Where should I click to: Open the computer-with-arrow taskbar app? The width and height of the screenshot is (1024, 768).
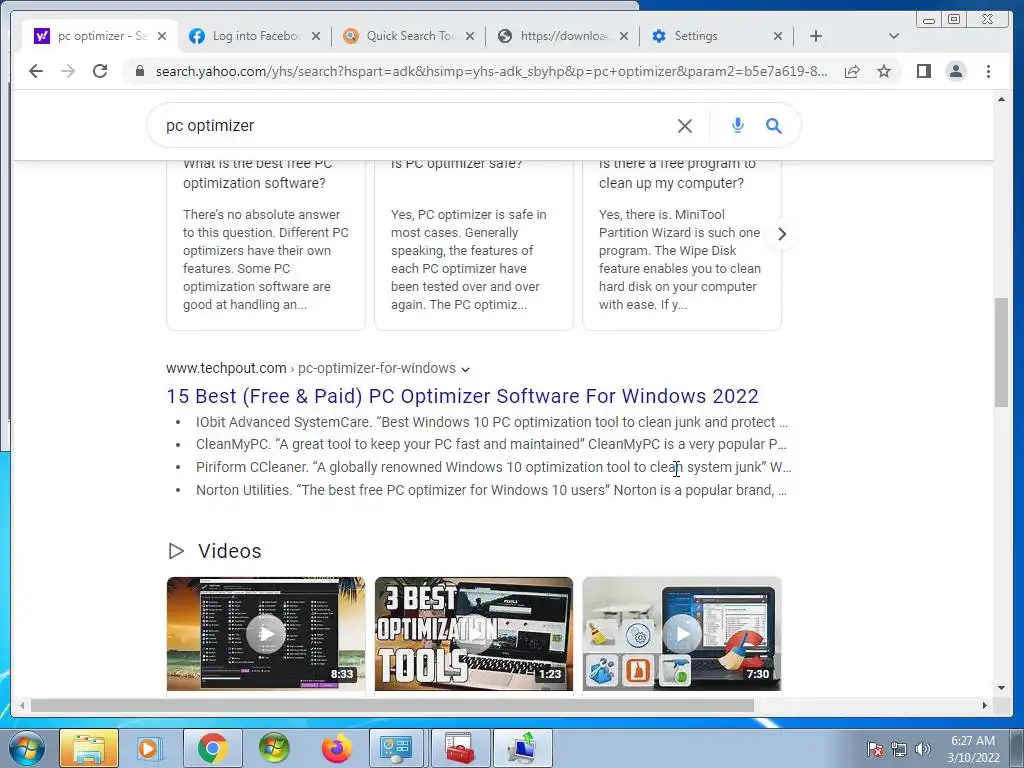coord(522,748)
